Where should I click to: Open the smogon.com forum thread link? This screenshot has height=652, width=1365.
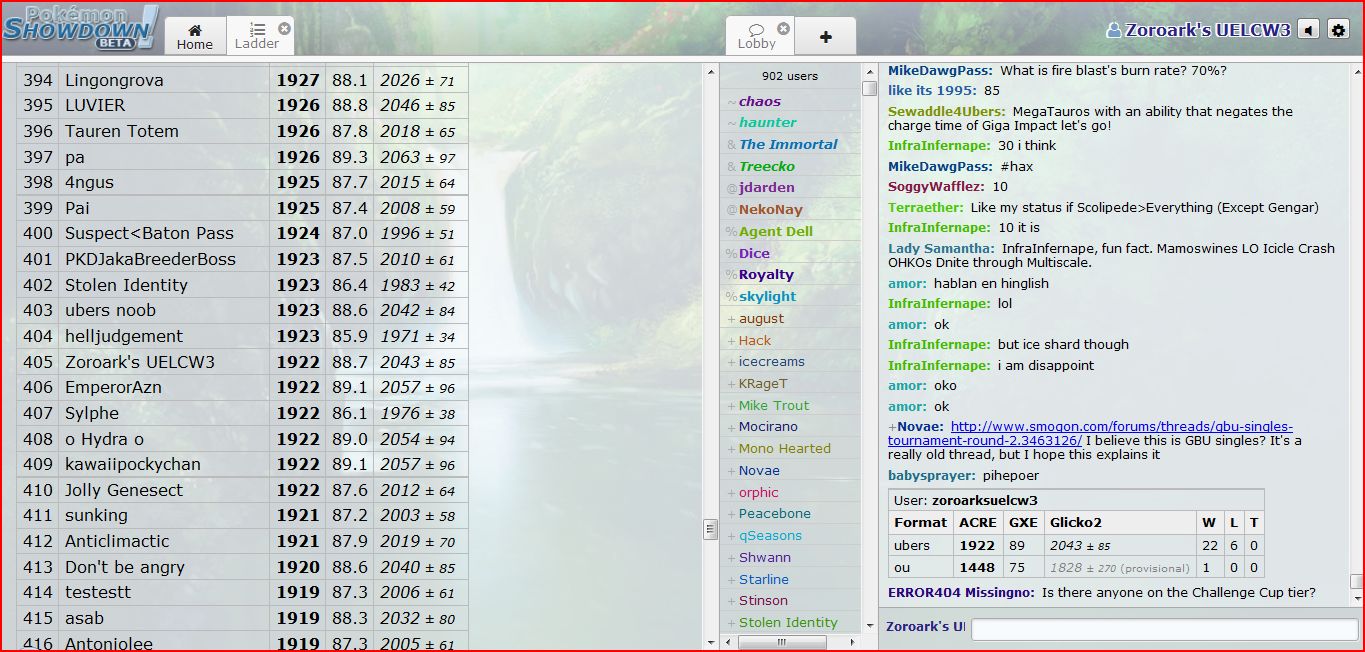[x=1090, y=433]
